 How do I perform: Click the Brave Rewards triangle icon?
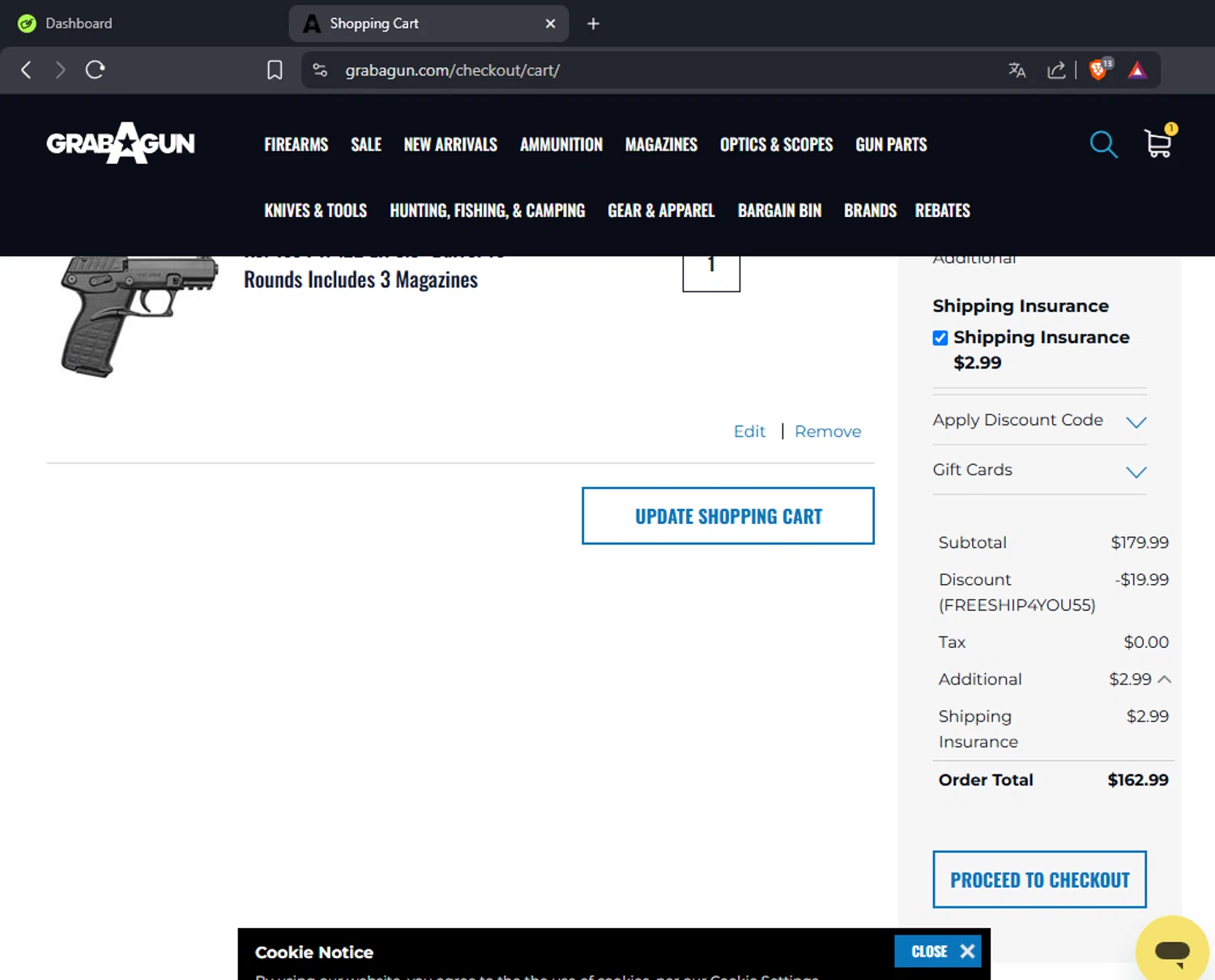pos(1137,70)
